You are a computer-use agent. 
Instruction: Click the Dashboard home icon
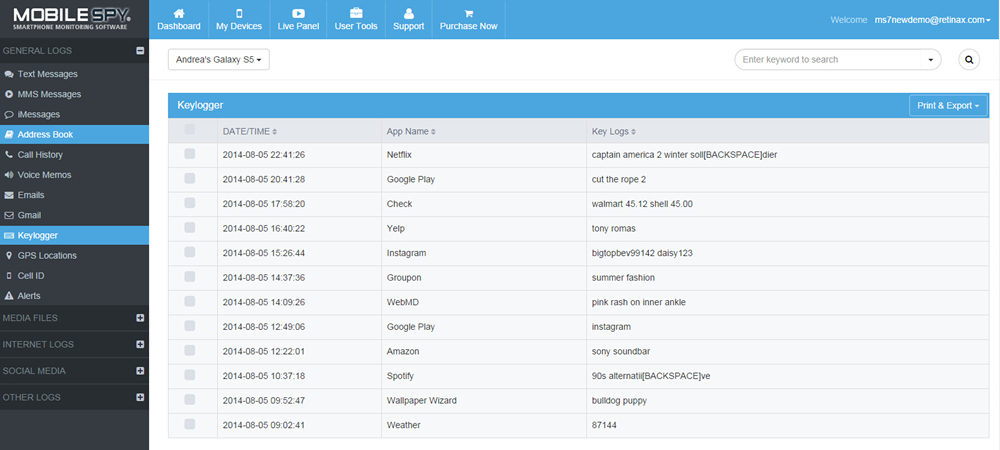coord(179,13)
